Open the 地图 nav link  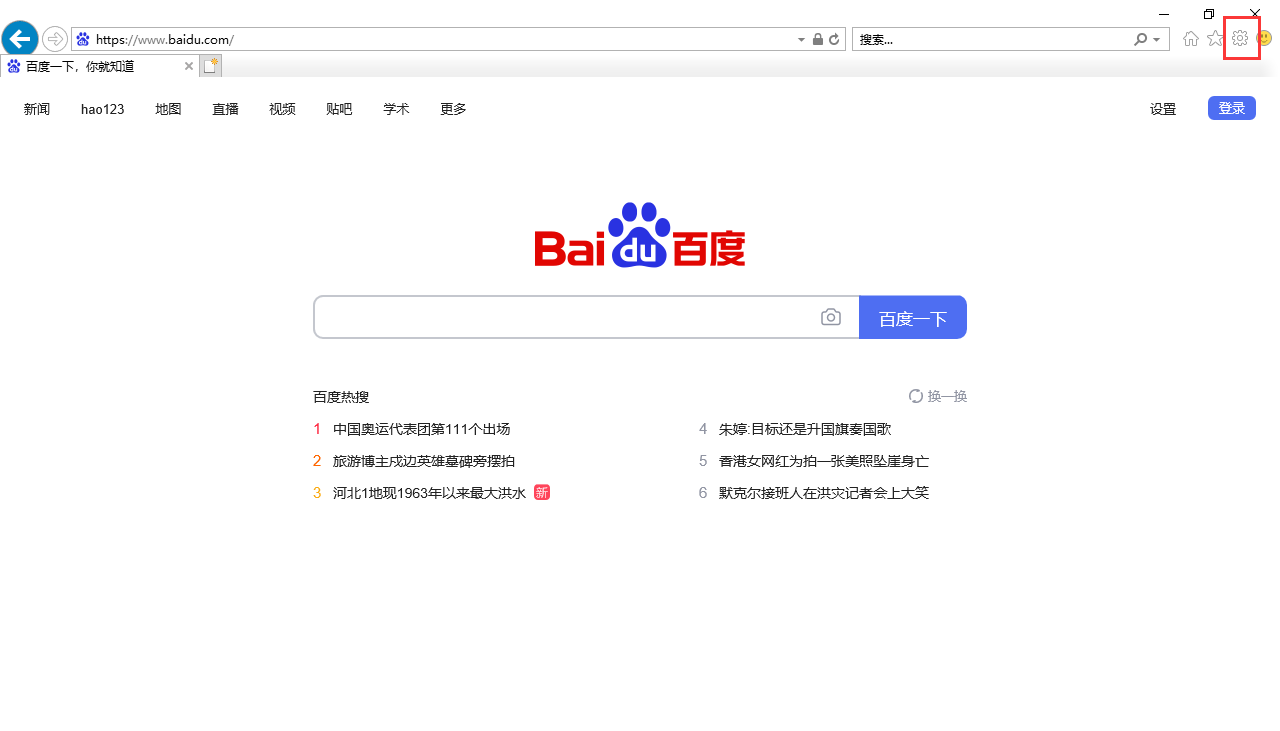(x=169, y=109)
